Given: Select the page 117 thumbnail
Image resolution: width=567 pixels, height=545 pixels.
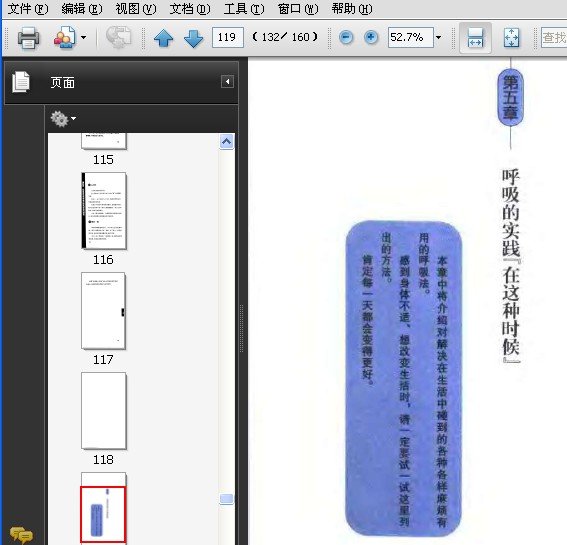Looking at the screenshot, I should (x=103, y=311).
